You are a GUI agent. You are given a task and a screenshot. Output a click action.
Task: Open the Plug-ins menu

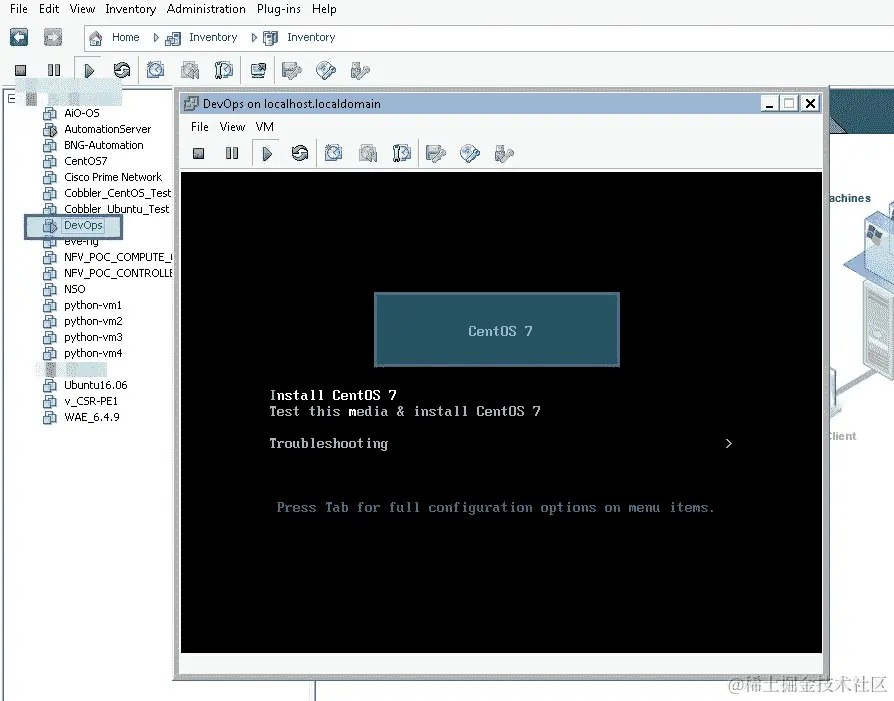tap(278, 9)
